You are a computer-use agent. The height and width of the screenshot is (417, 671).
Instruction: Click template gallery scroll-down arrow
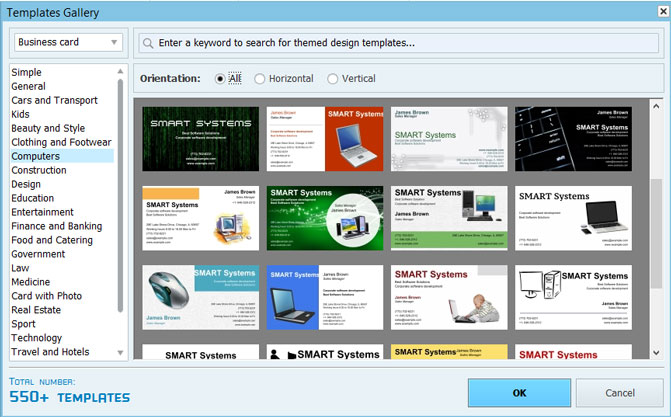point(656,353)
